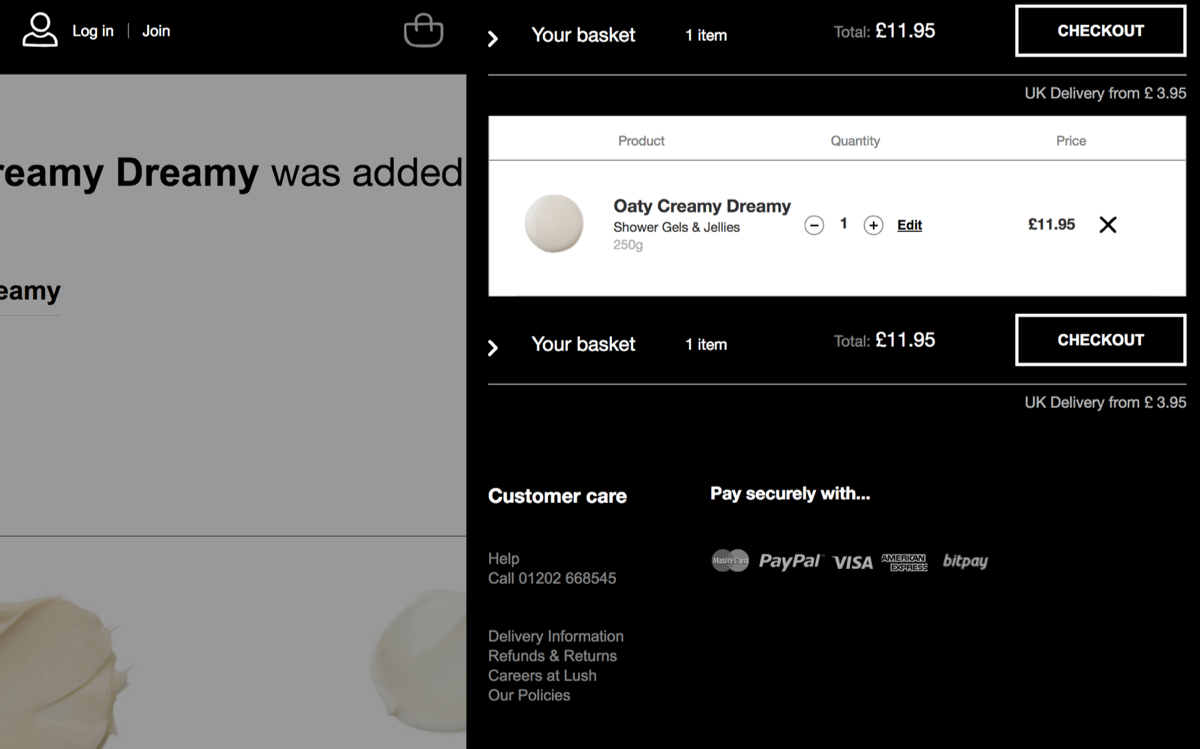The width and height of the screenshot is (1200, 749).
Task: Click the 250g size label
Action: pos(628,245)
